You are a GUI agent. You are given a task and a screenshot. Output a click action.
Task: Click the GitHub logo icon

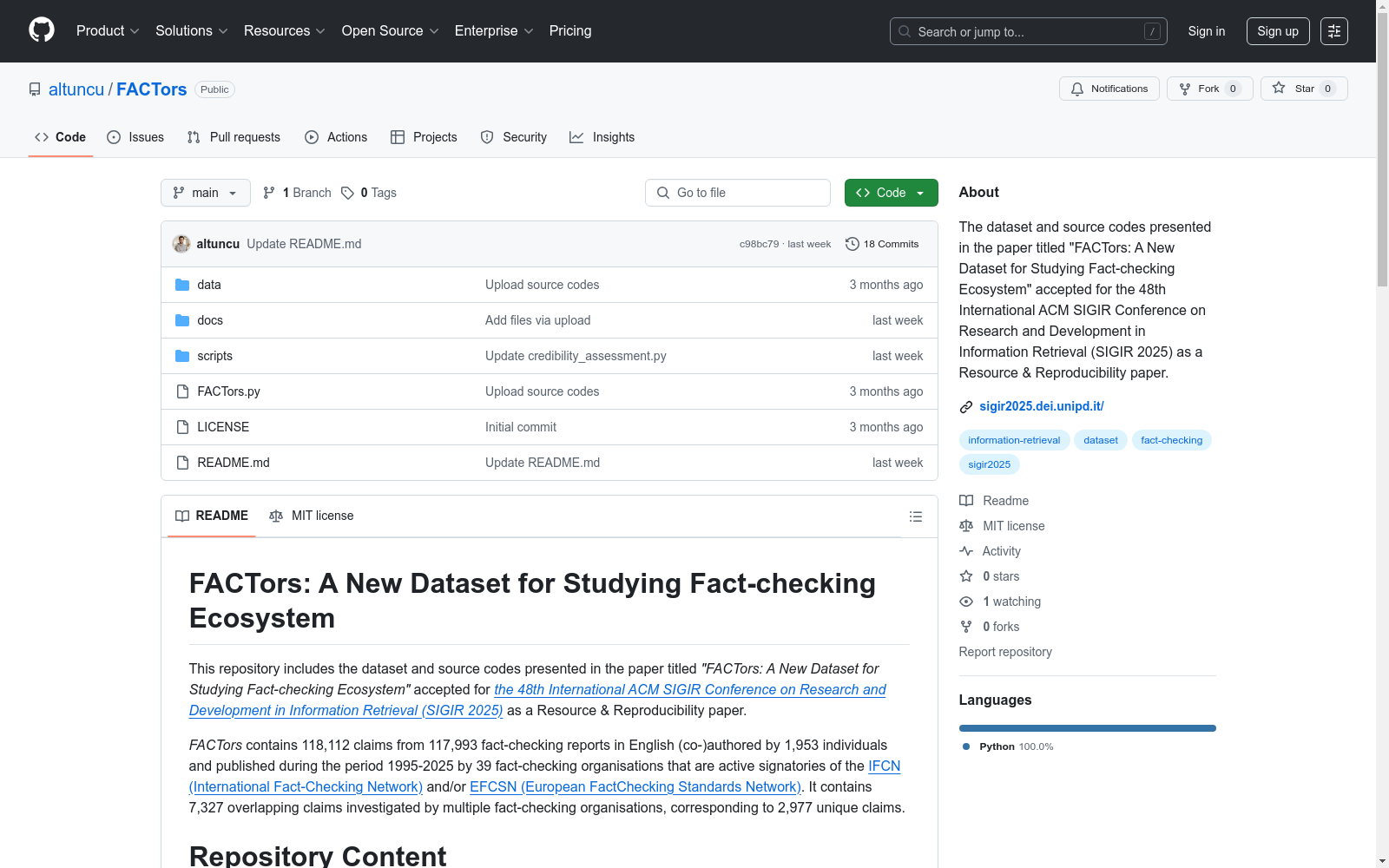pos(42,30)
